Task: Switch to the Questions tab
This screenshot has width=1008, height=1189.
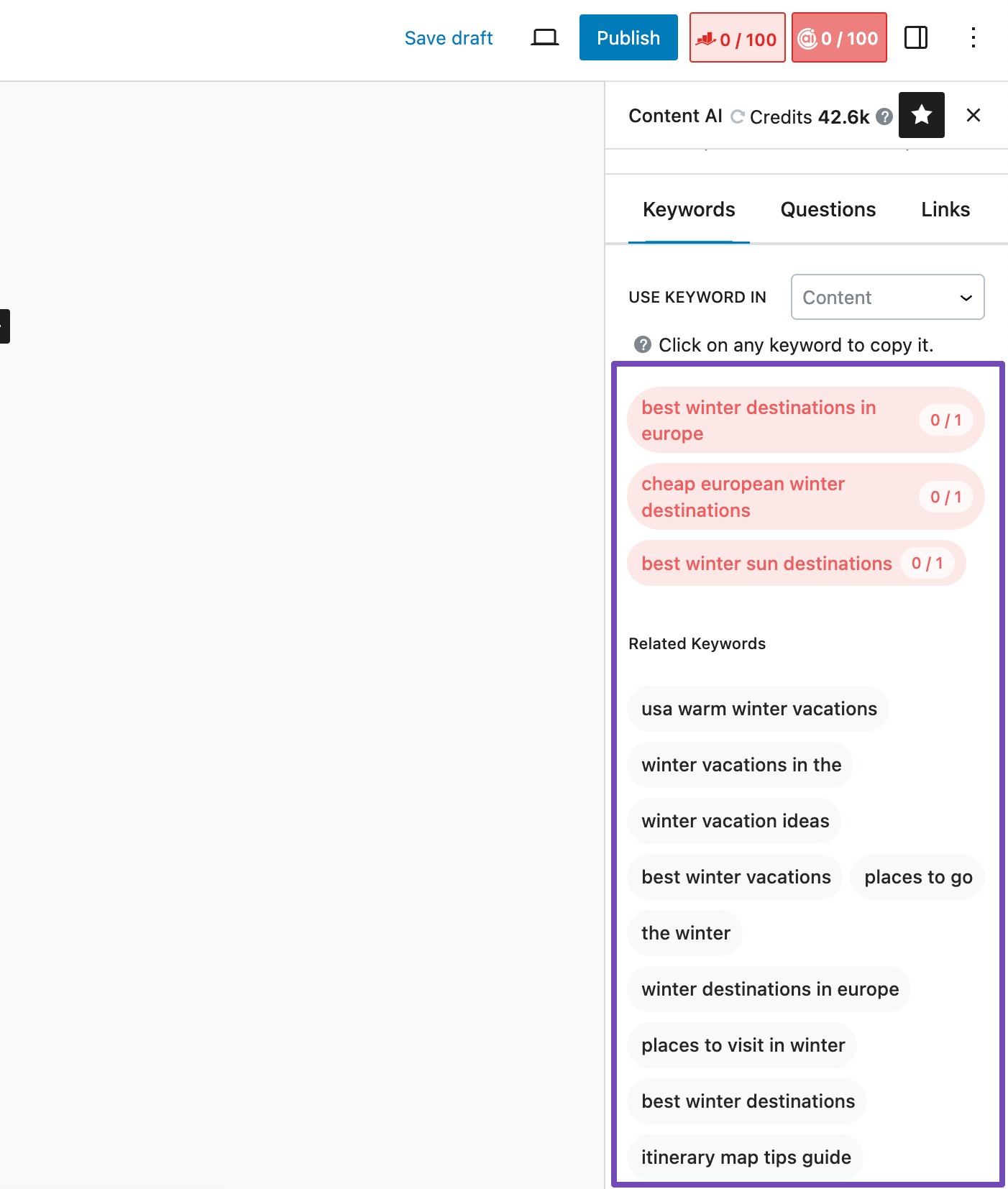Action: click(828, 209)
